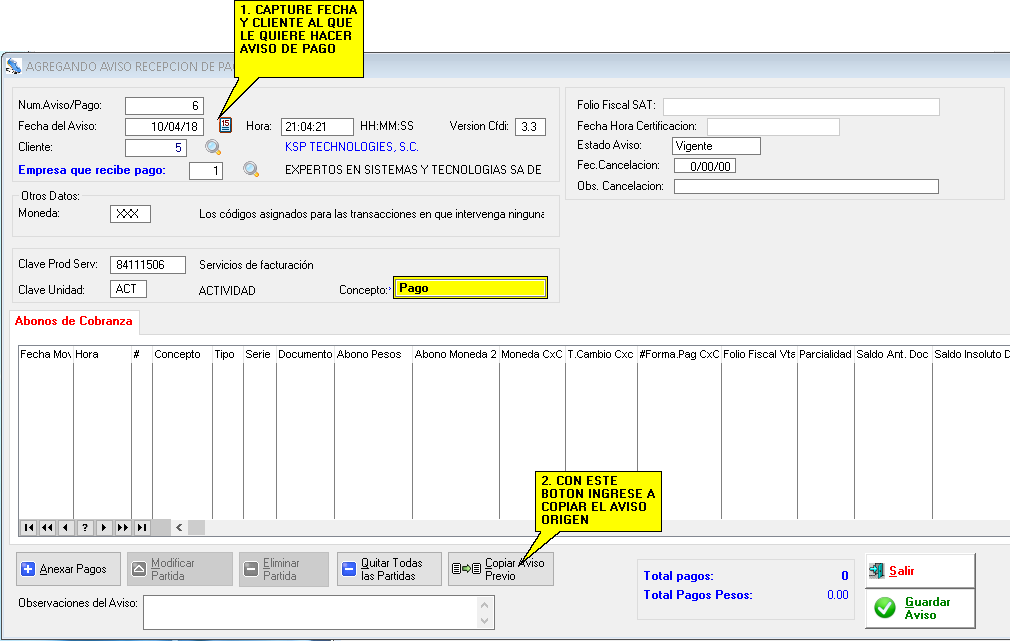The image size is (1010, 641).
Task: Skip back a page in grid navigator
Action: coord(47,528)
